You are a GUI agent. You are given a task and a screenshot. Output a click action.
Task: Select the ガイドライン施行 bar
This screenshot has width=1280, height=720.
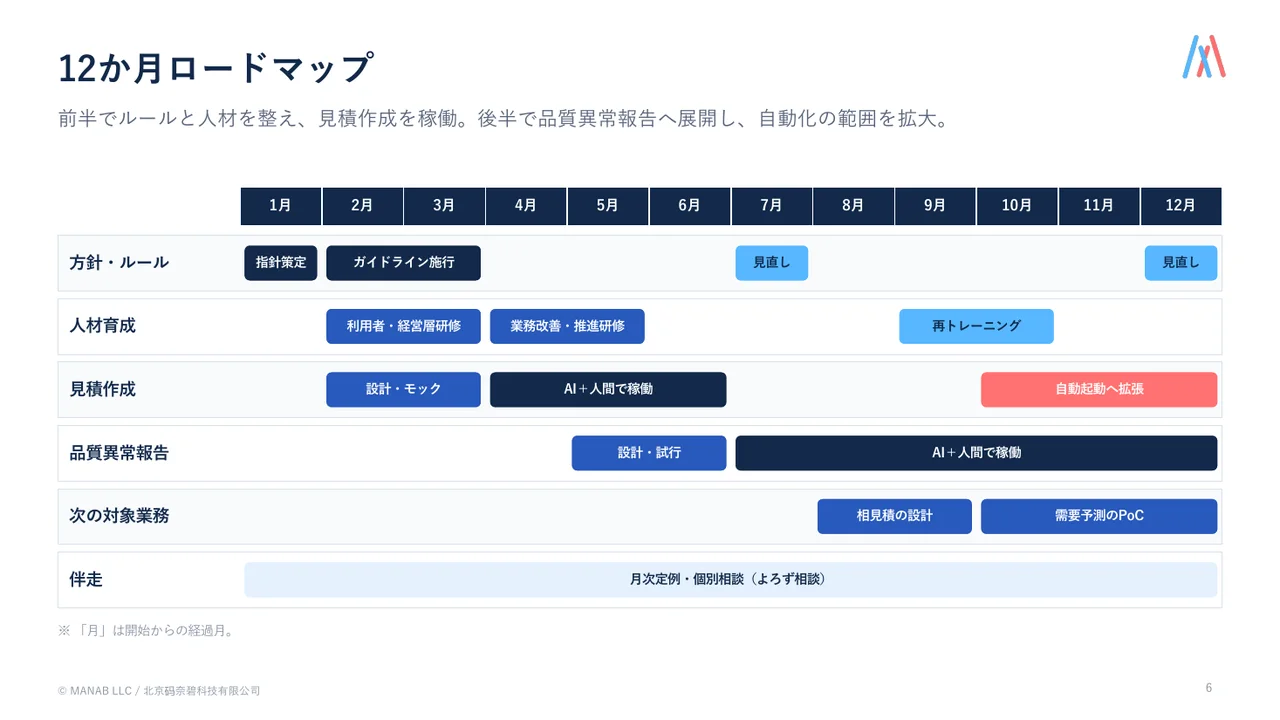click(404, 263)
